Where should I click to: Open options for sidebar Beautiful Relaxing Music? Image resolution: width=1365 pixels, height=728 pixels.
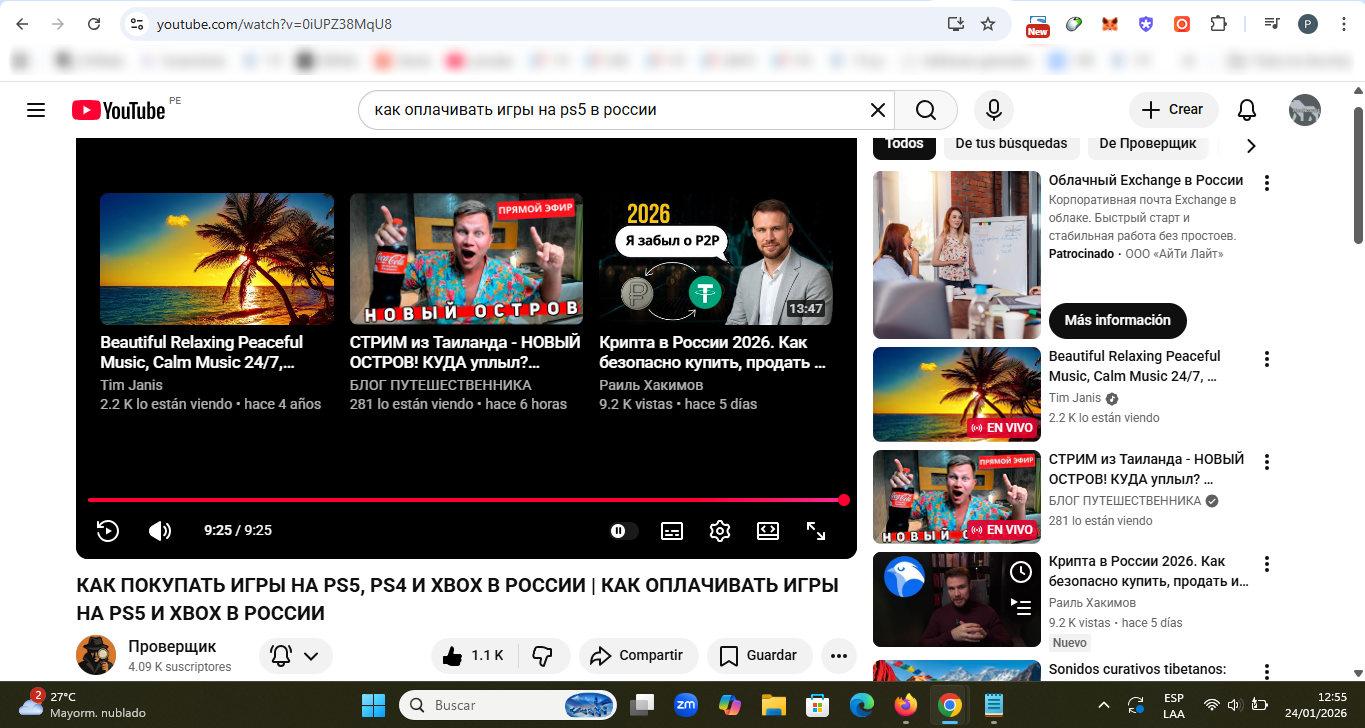[1267, 359]
